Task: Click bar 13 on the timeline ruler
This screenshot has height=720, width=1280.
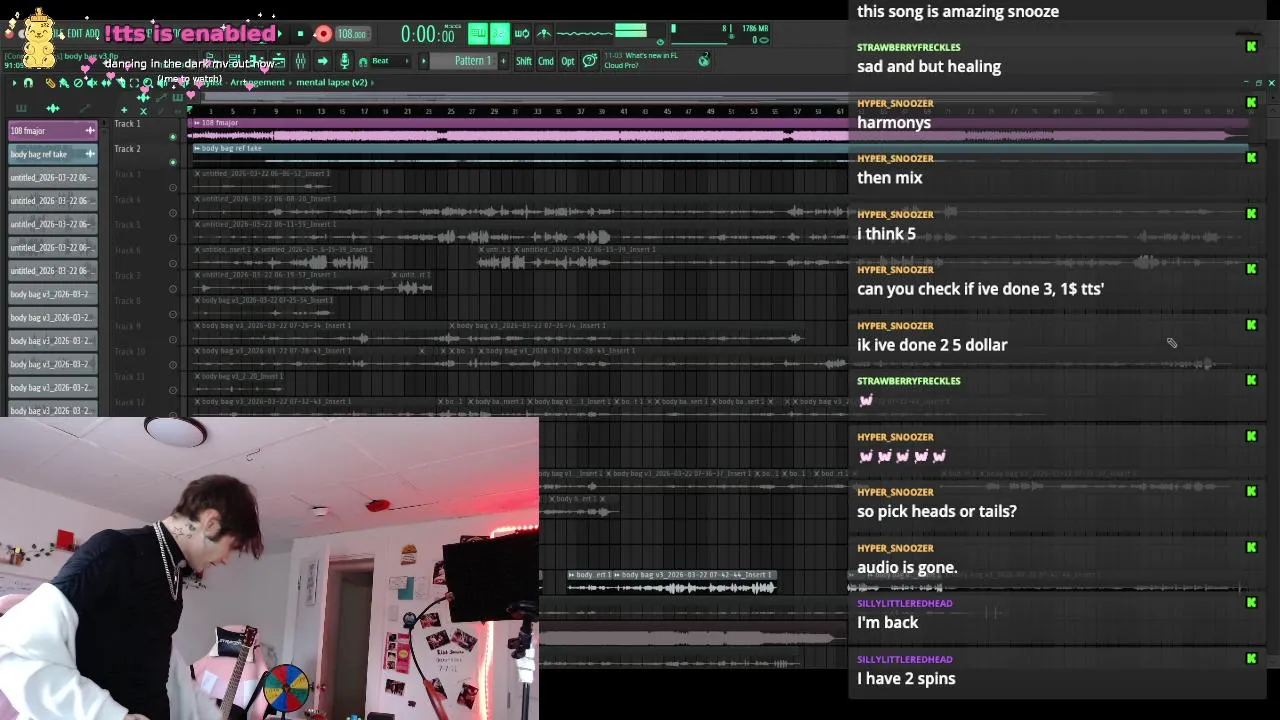Action: [x=321, y=111]
